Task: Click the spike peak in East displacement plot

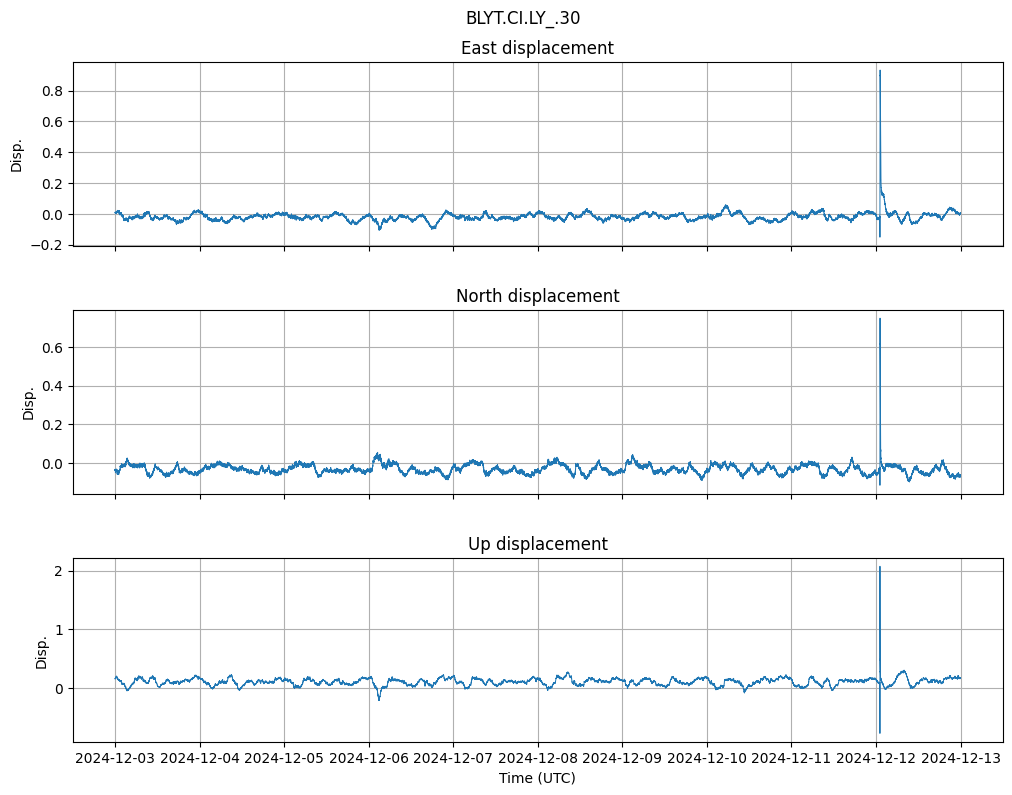Action: coord(879,71)
